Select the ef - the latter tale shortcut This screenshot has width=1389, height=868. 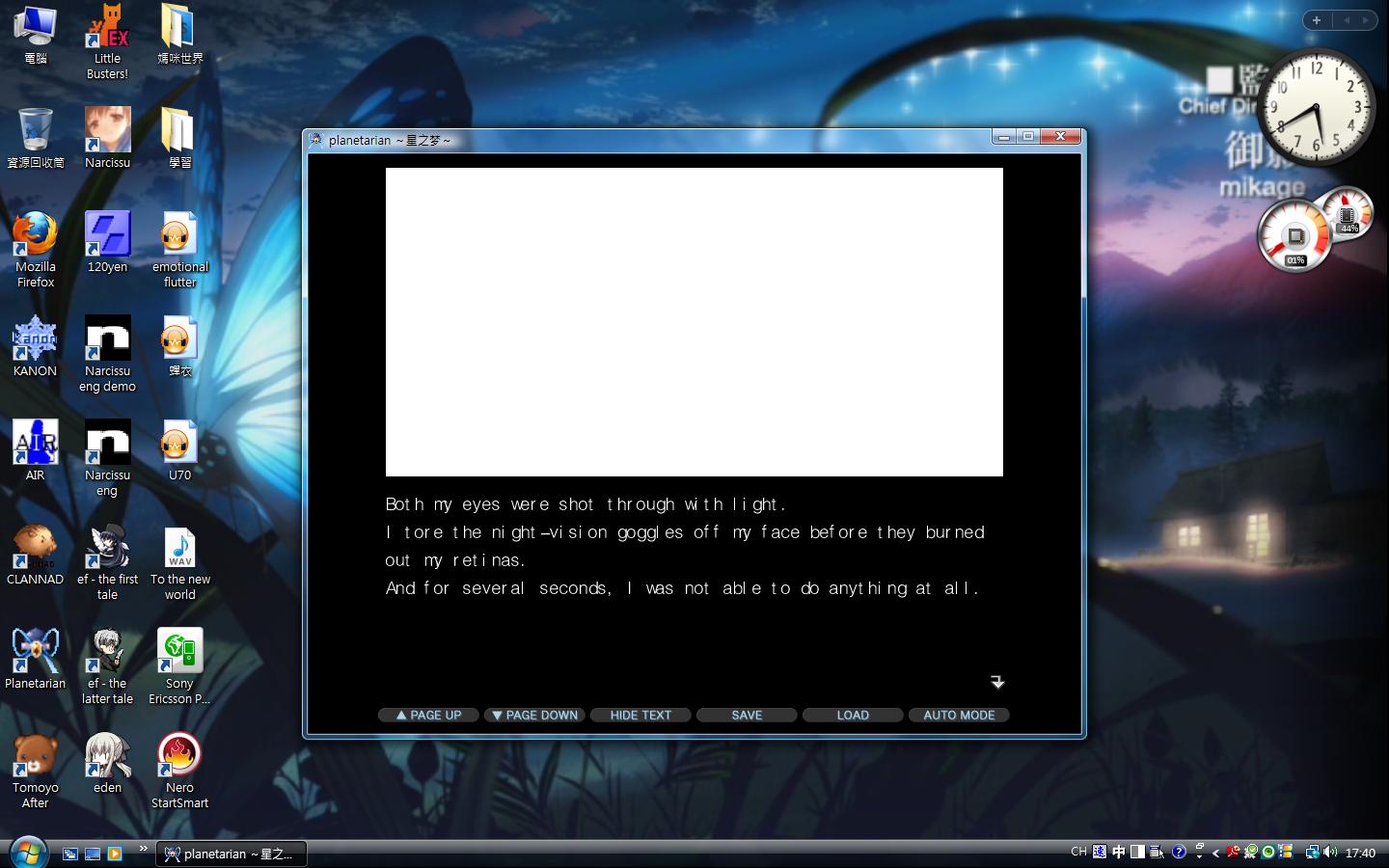[x=107, y=666]
